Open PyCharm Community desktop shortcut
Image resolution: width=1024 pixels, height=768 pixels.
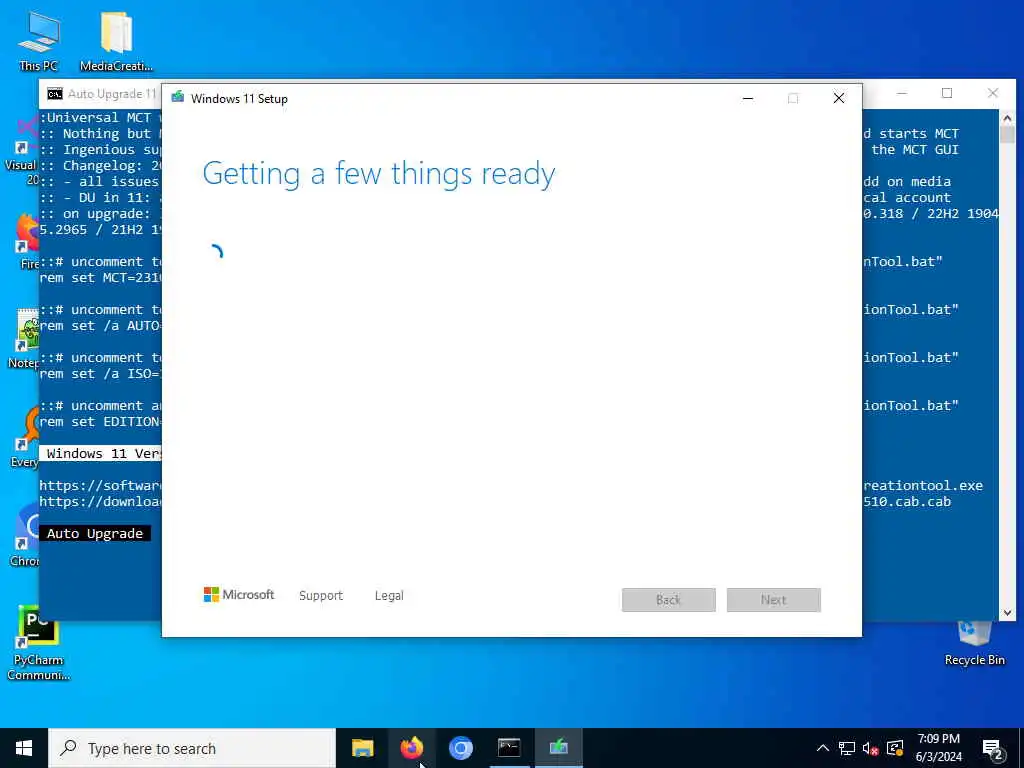click(x=39, y=643)
